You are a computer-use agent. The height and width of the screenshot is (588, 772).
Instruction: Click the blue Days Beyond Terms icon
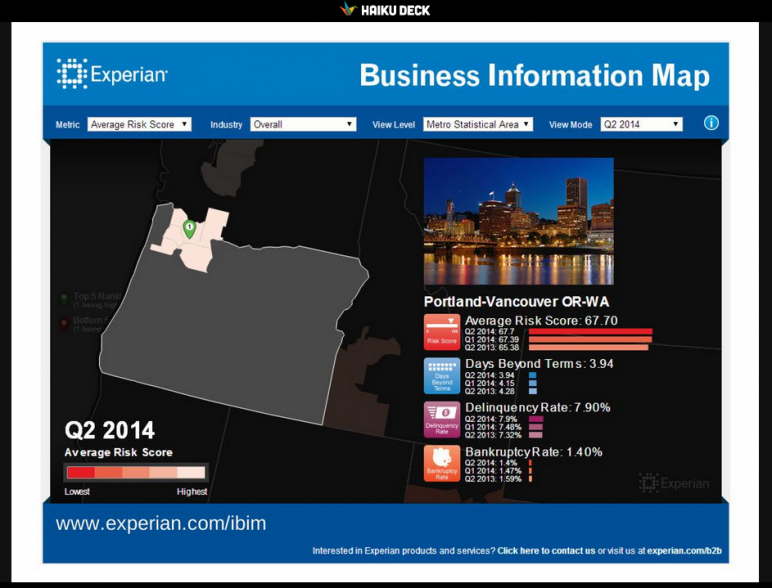(x=442, y=376)
